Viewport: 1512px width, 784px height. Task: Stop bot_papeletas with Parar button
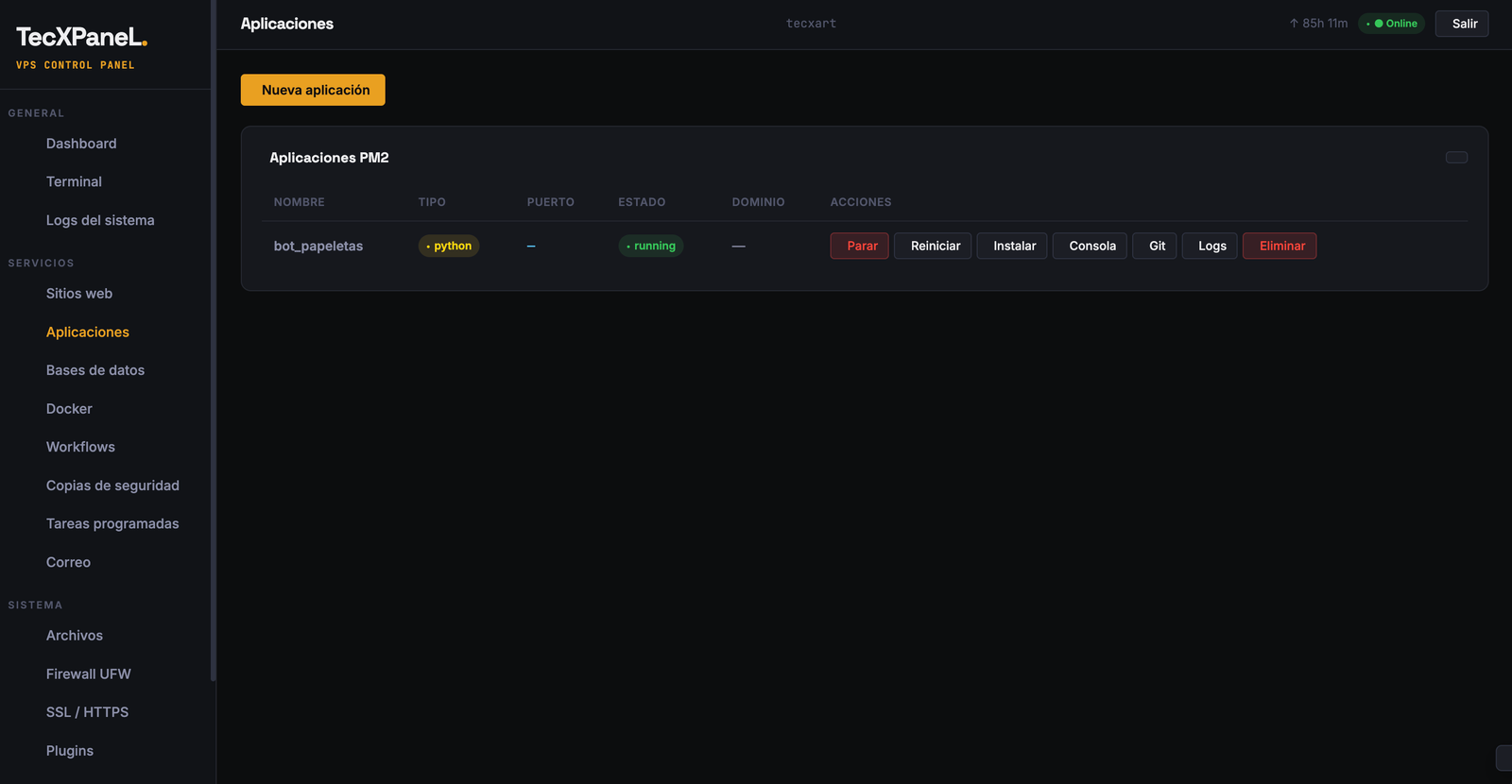click(859, 246)
